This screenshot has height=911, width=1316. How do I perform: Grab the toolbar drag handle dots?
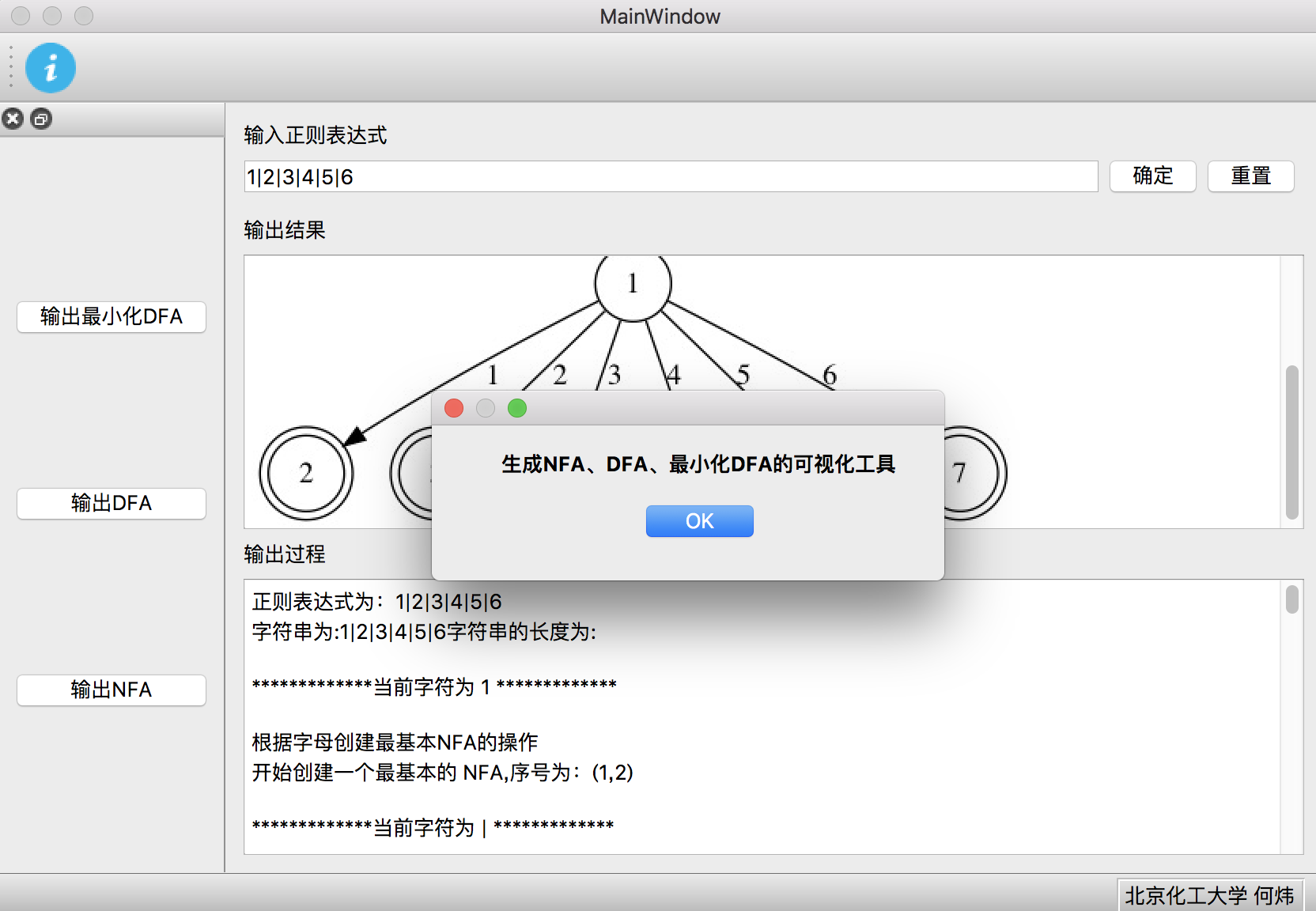coord(10,68)
